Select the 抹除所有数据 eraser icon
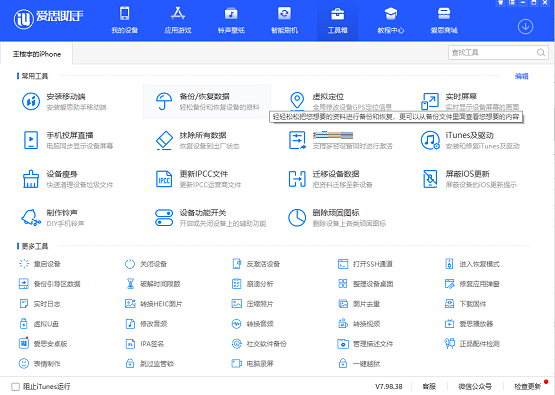The width and height of the screenshot is (555, 395). point(164,140)
